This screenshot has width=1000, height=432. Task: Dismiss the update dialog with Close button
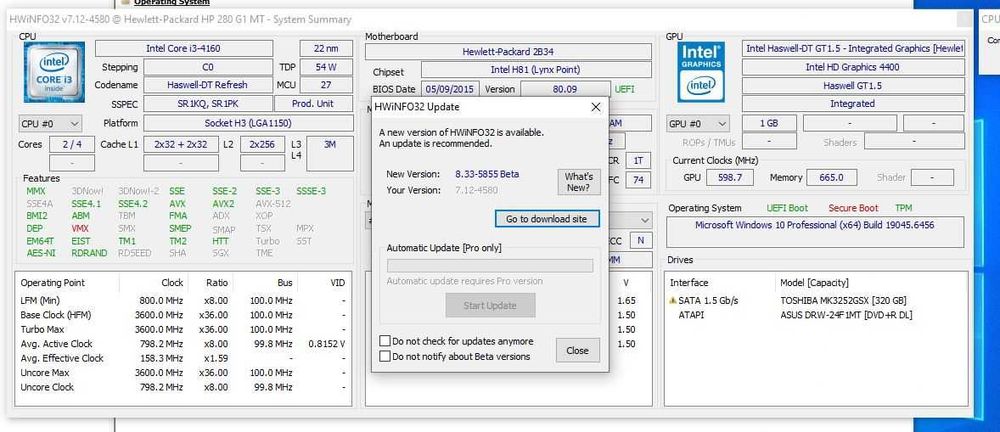[577, 350]
